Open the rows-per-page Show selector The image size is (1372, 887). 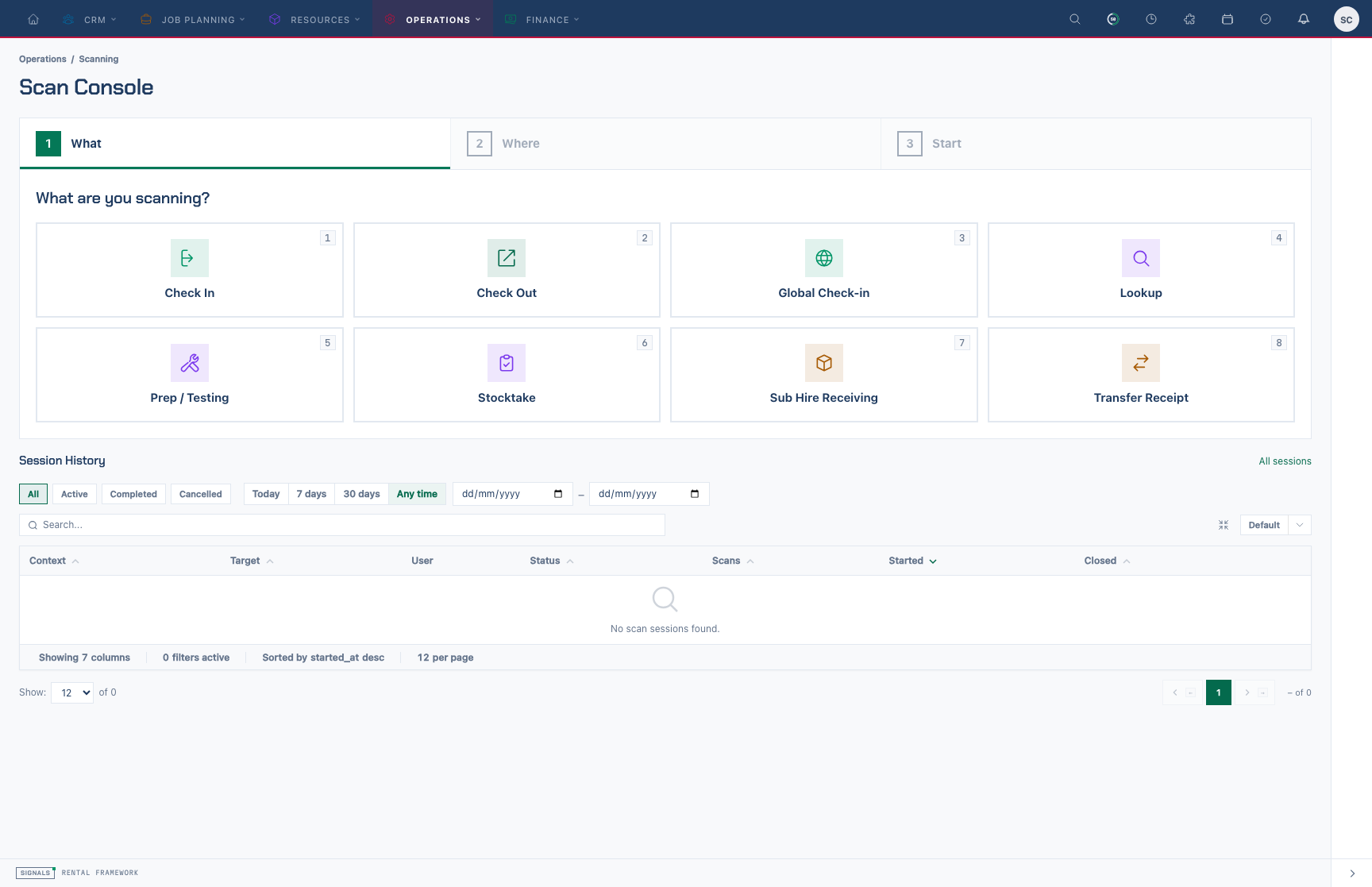click(72, 692)
